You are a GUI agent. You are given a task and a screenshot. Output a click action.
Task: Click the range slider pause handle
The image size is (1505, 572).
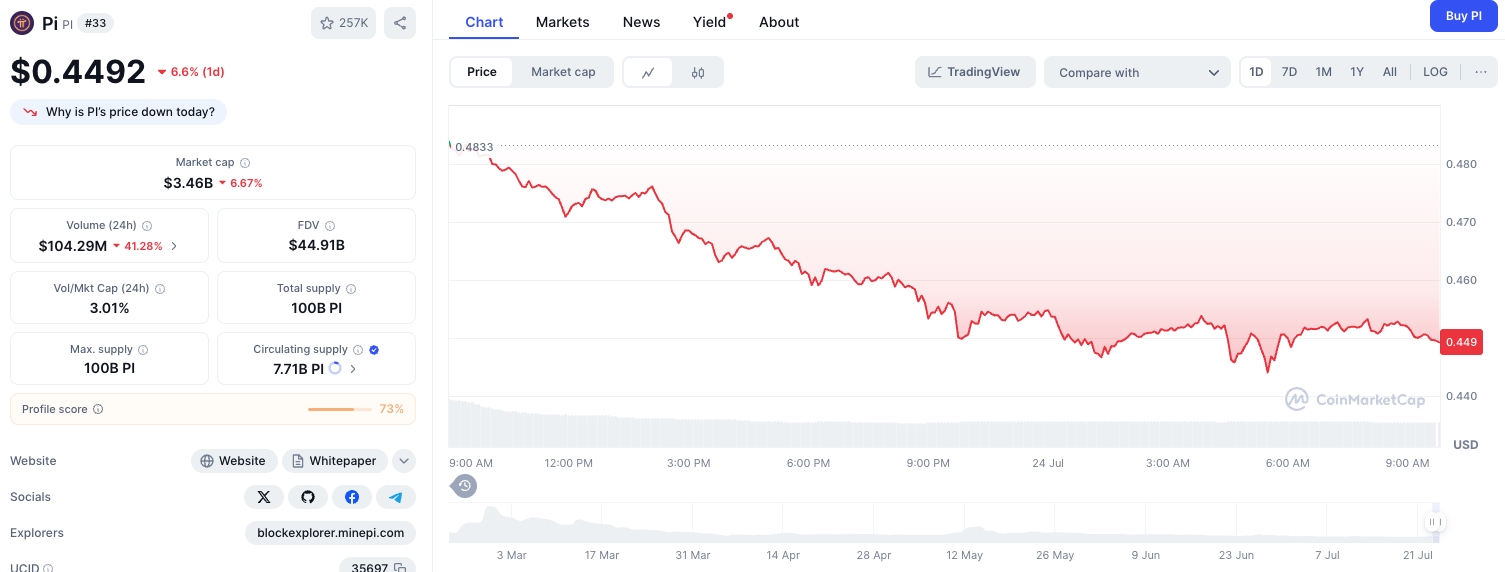(1434, 522)
